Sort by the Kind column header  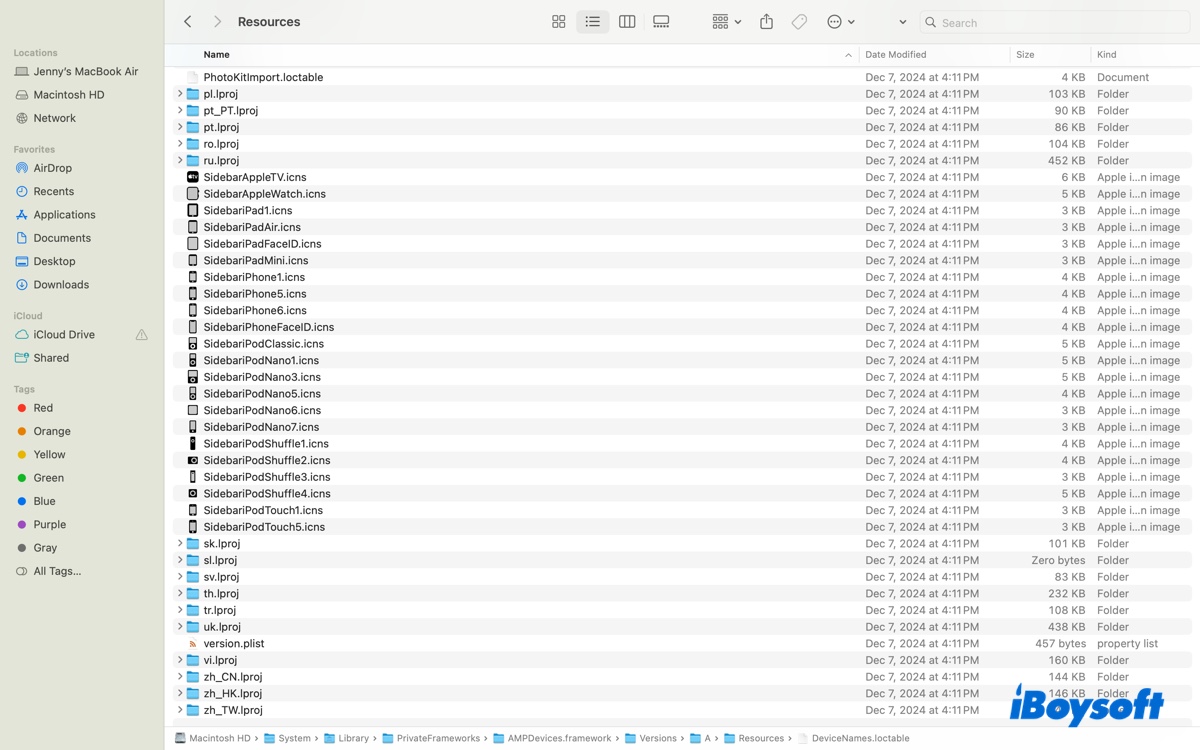click(1106, 55)
